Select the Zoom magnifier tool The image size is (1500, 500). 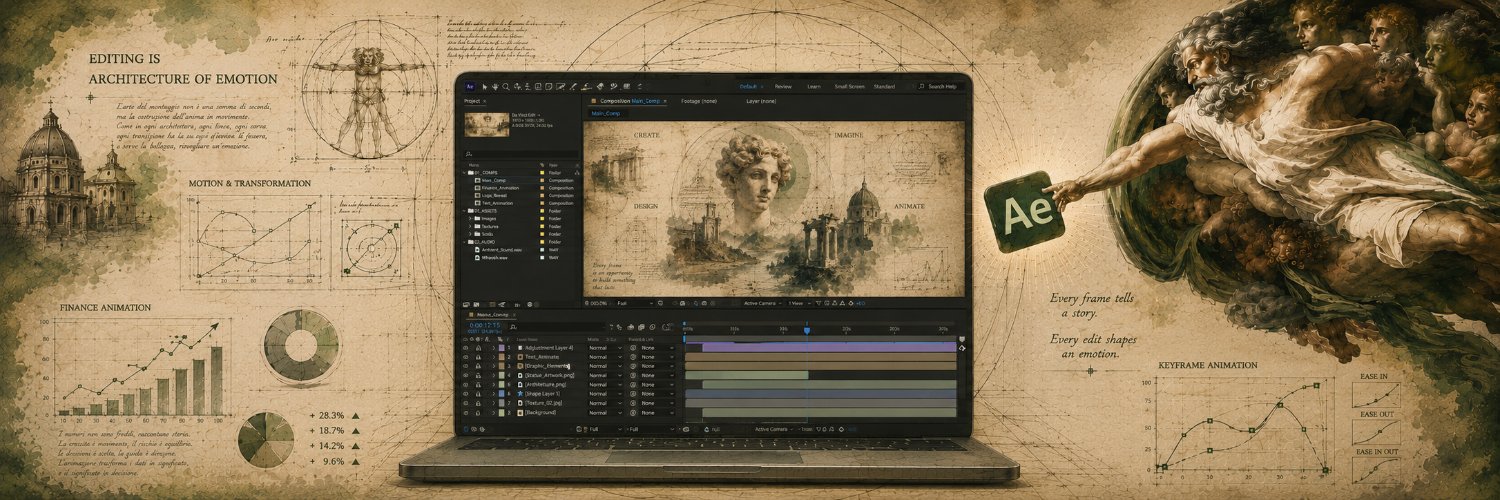pyautogui.click(x=506, y=87)
